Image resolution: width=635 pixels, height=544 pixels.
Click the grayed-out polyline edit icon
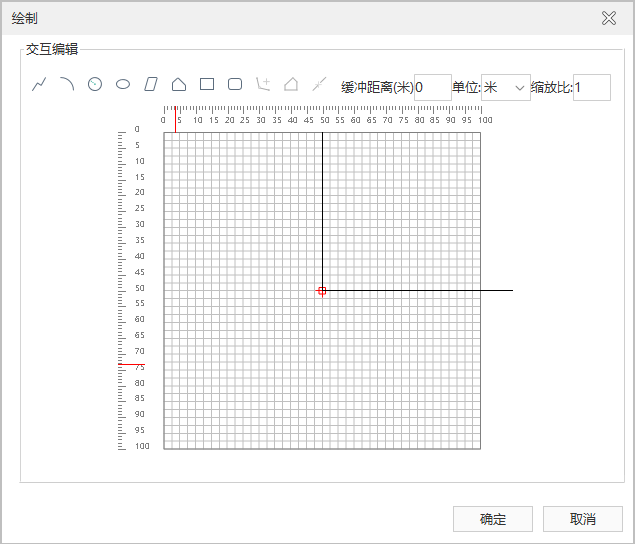(x=263, y=85)
